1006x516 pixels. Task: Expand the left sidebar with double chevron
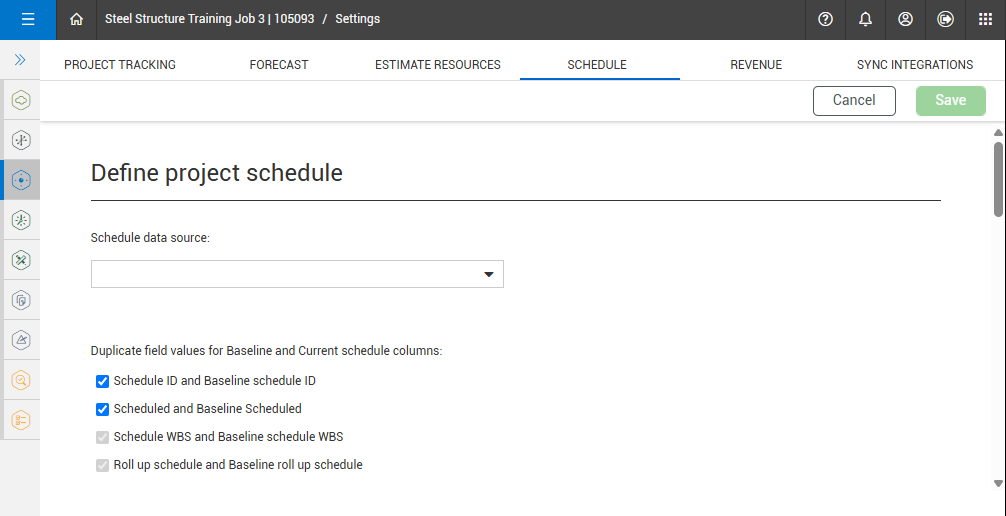click(20, 60)
